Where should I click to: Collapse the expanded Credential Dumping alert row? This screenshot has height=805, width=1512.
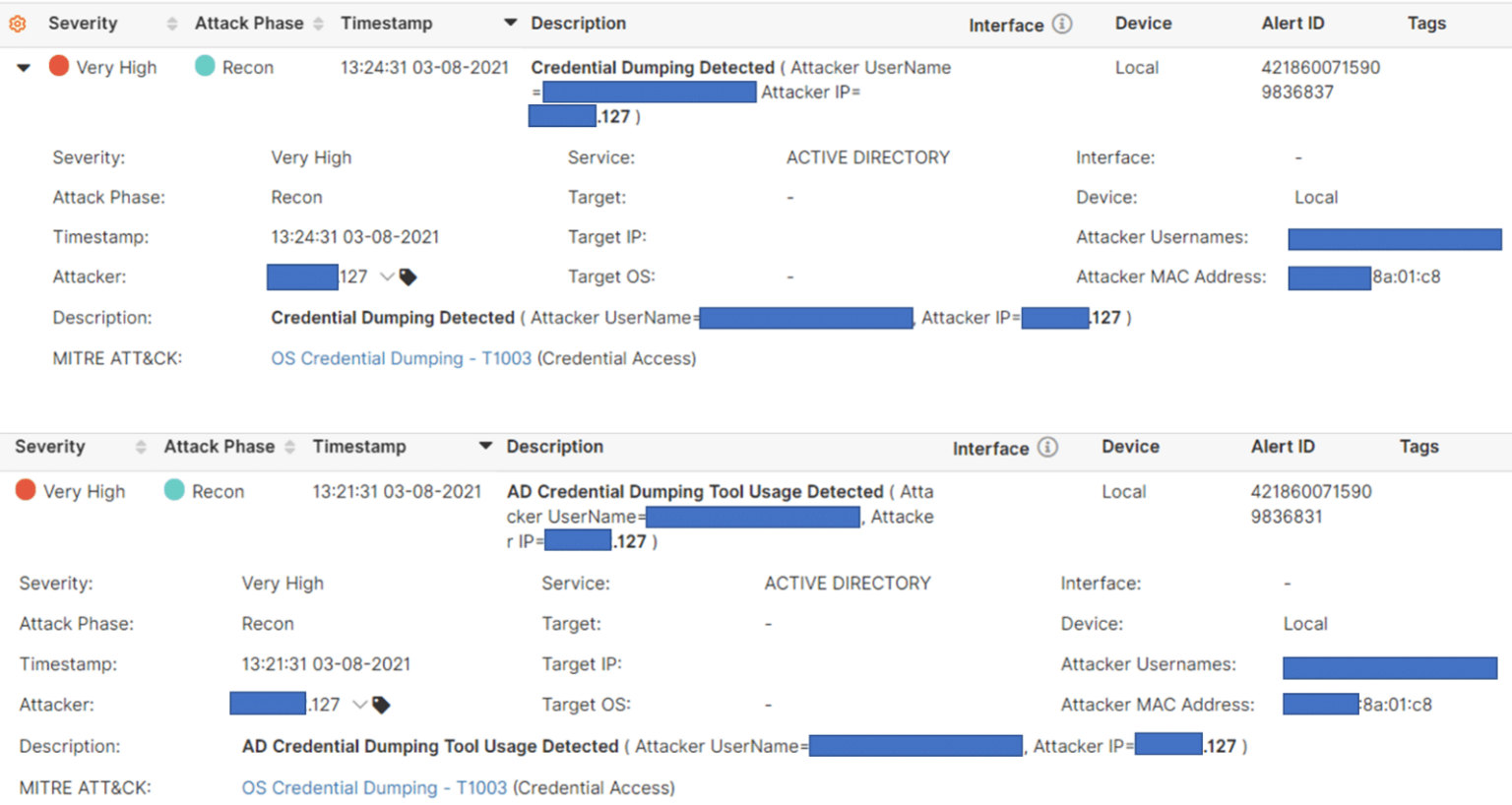22,67
